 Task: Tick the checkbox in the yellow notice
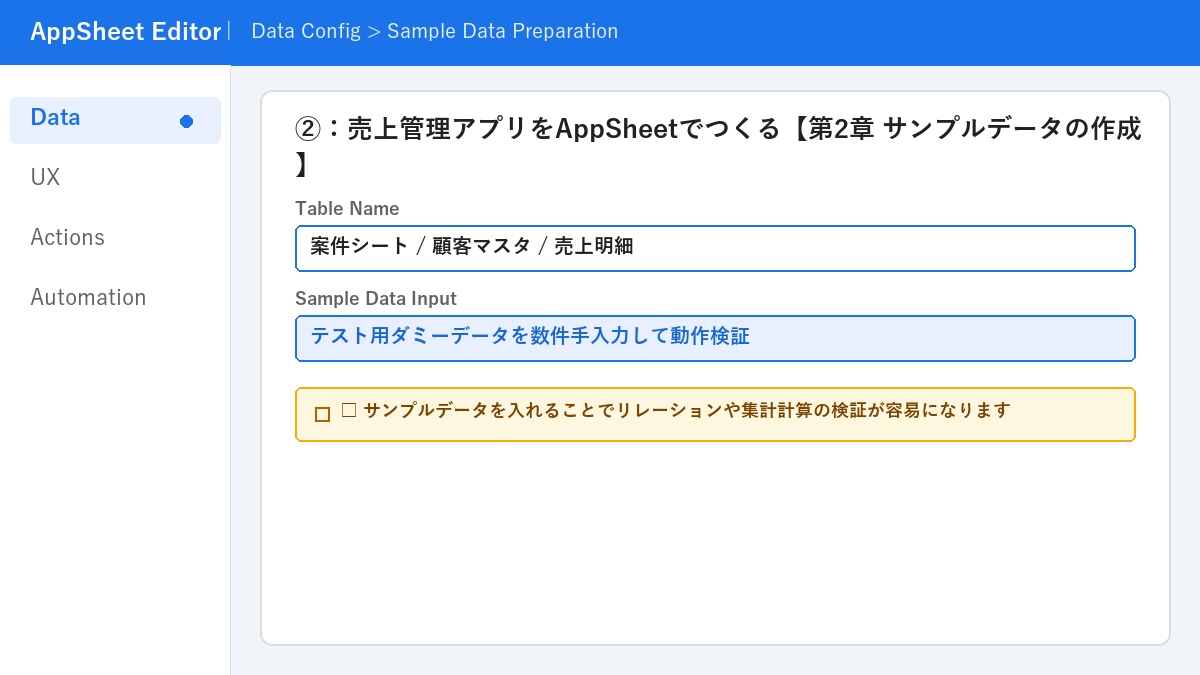coord(322,414)
